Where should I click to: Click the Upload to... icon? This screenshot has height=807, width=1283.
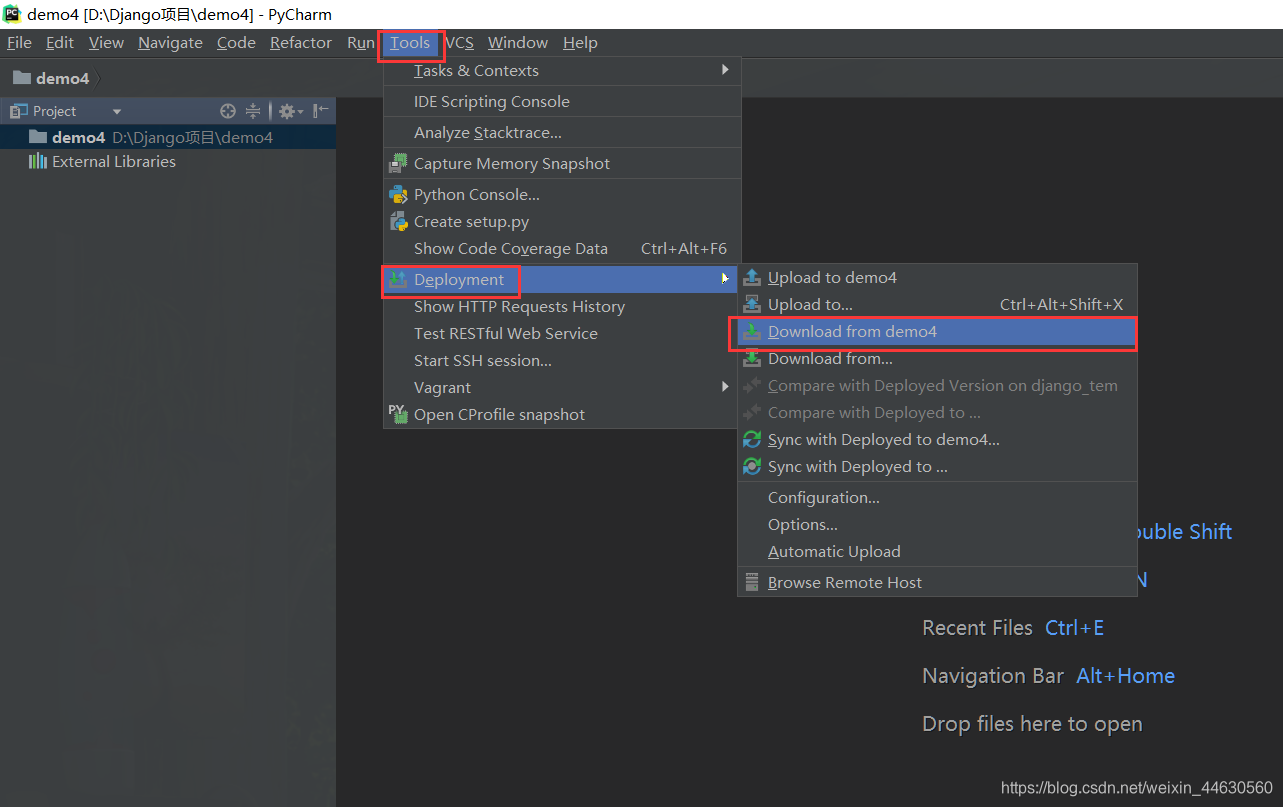click(x=752, y=304)
